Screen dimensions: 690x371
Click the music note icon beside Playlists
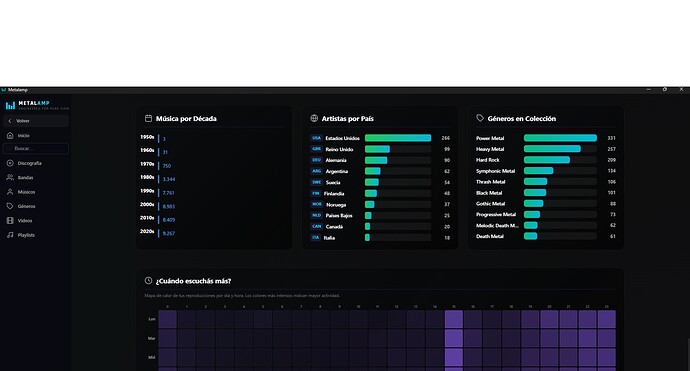point(10,235)
